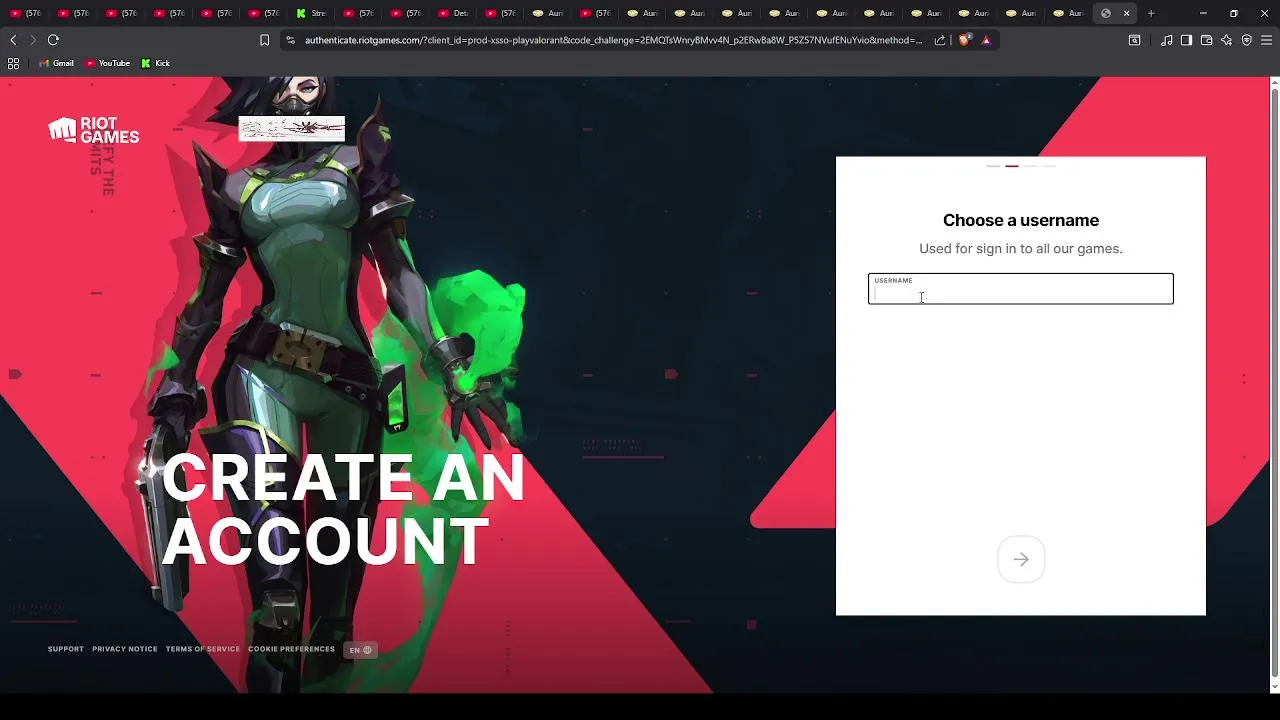The width and height of the screenshot is (1280, 720).
Task: Switch to the 'Detr' YouTube tab
Action: pyautogui.click(x=454, y=13)
